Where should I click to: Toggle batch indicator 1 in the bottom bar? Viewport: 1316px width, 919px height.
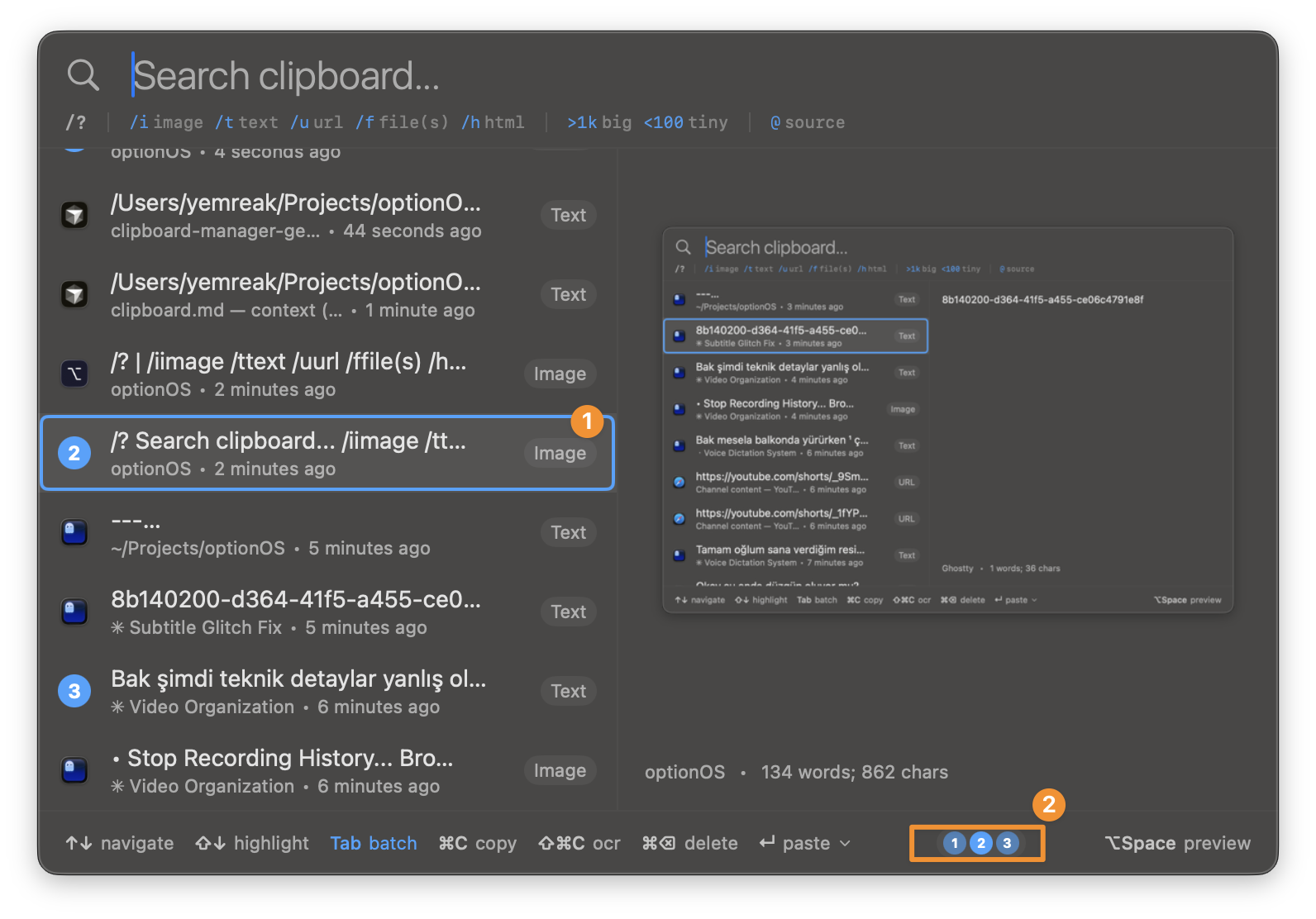(954, 843)
